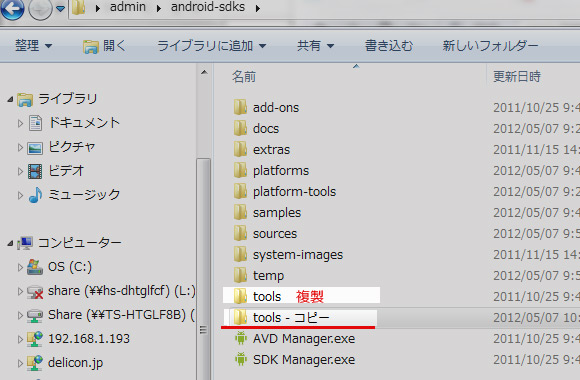Expand the ドキュメント library node
580x380 pixels.
coord(20,123)
